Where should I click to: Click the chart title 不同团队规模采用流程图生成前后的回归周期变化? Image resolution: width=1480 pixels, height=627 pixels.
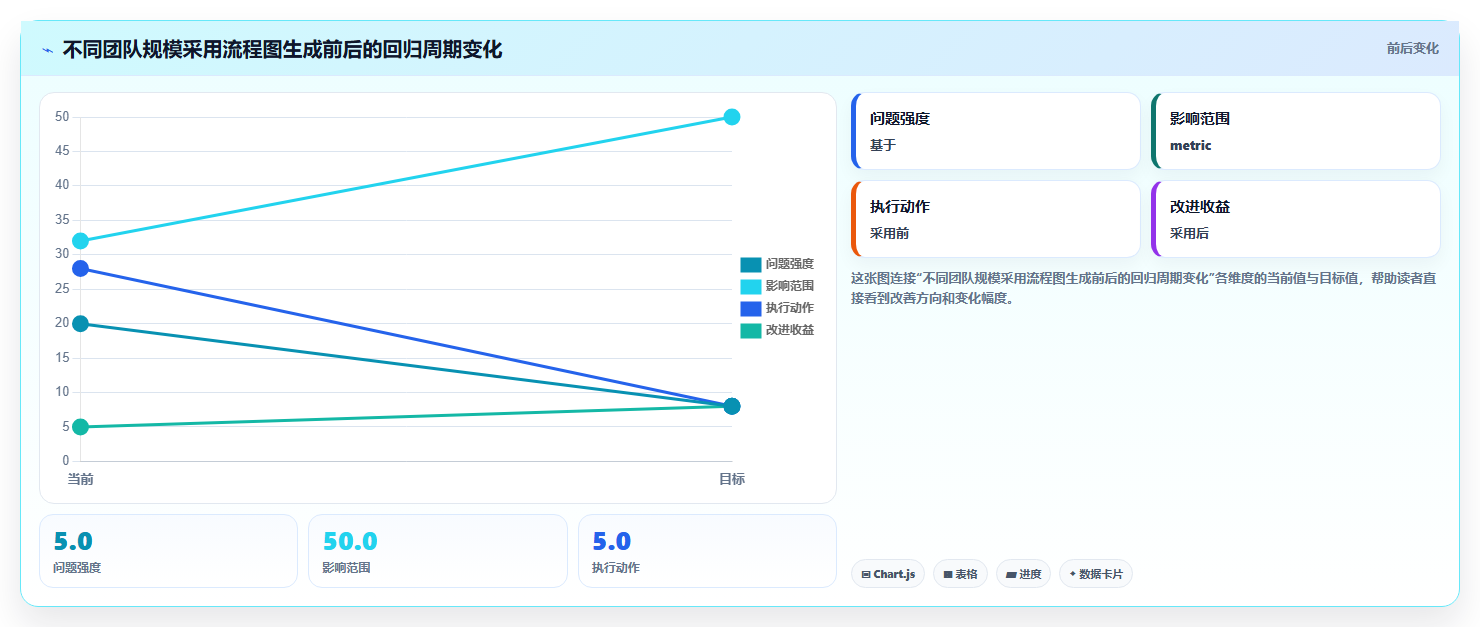[x=282, y=50]
